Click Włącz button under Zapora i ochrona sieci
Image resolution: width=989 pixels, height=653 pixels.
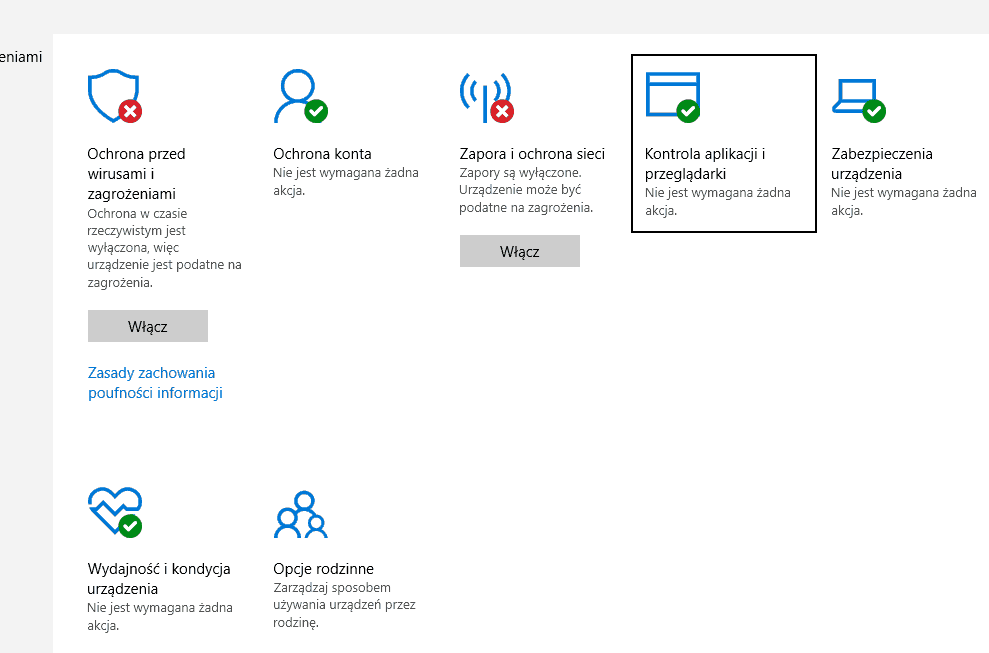[x=520, y=251]
